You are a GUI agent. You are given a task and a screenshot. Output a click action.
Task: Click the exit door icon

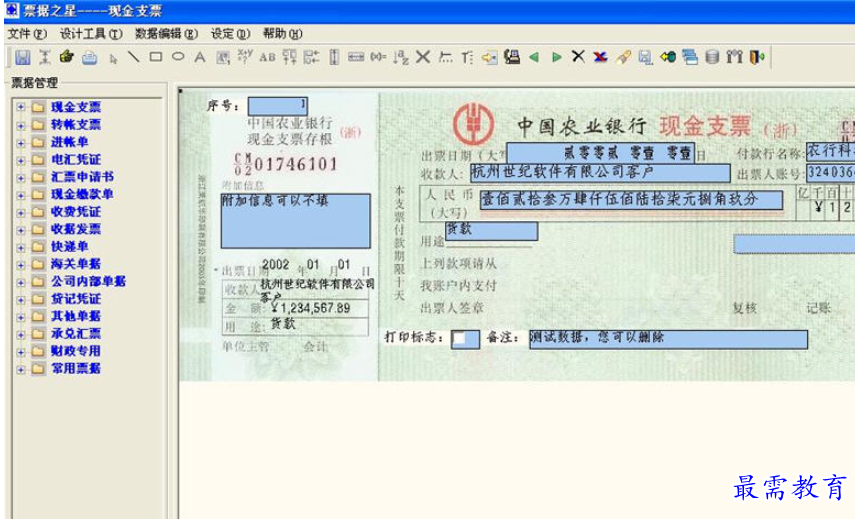[x=757, y=57]
